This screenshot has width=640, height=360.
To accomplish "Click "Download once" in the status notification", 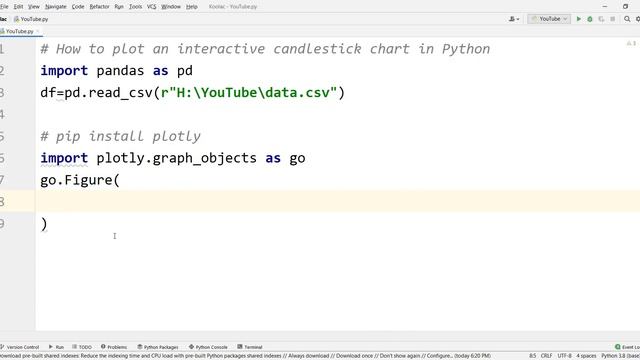I will pyautogui.click(x=354, y=356).
